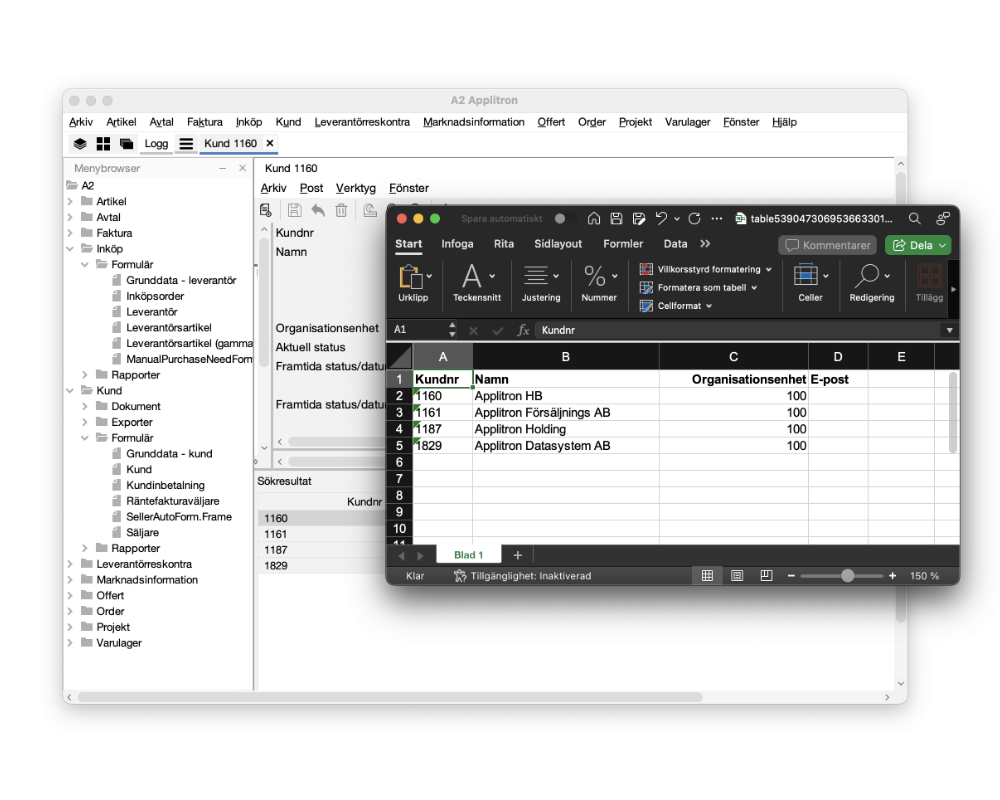Click the Excel share-people icon in title bar
The image size is (1000, 800).
943,219
